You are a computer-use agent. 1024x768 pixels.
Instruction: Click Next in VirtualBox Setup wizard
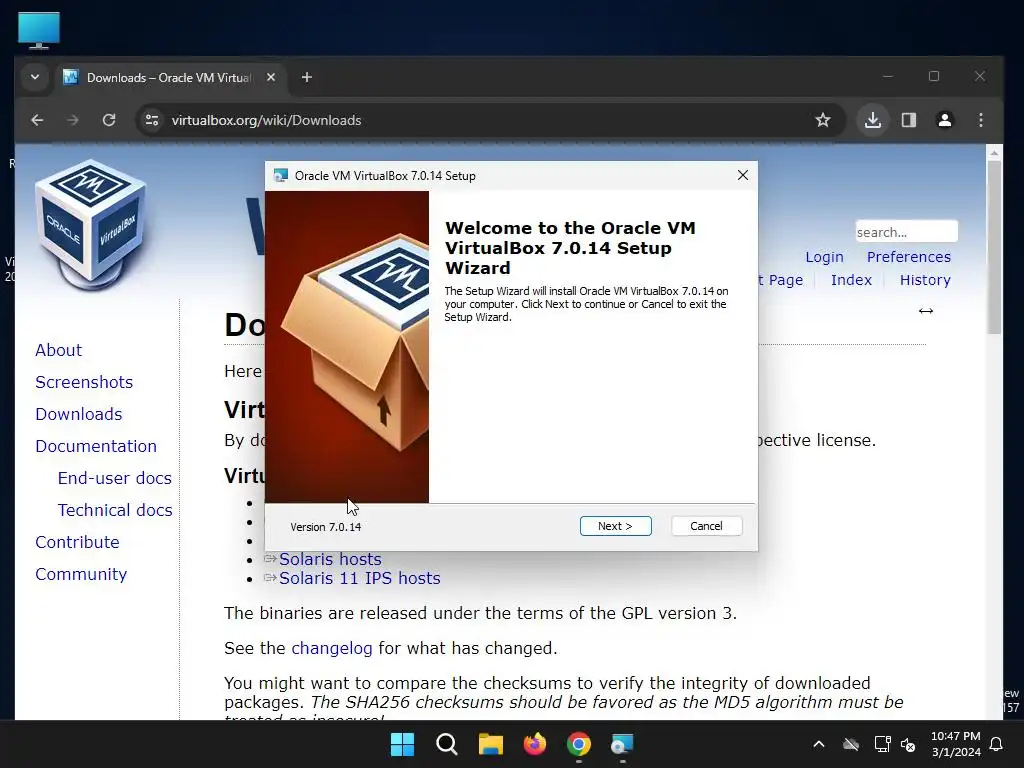click(615, 526)
